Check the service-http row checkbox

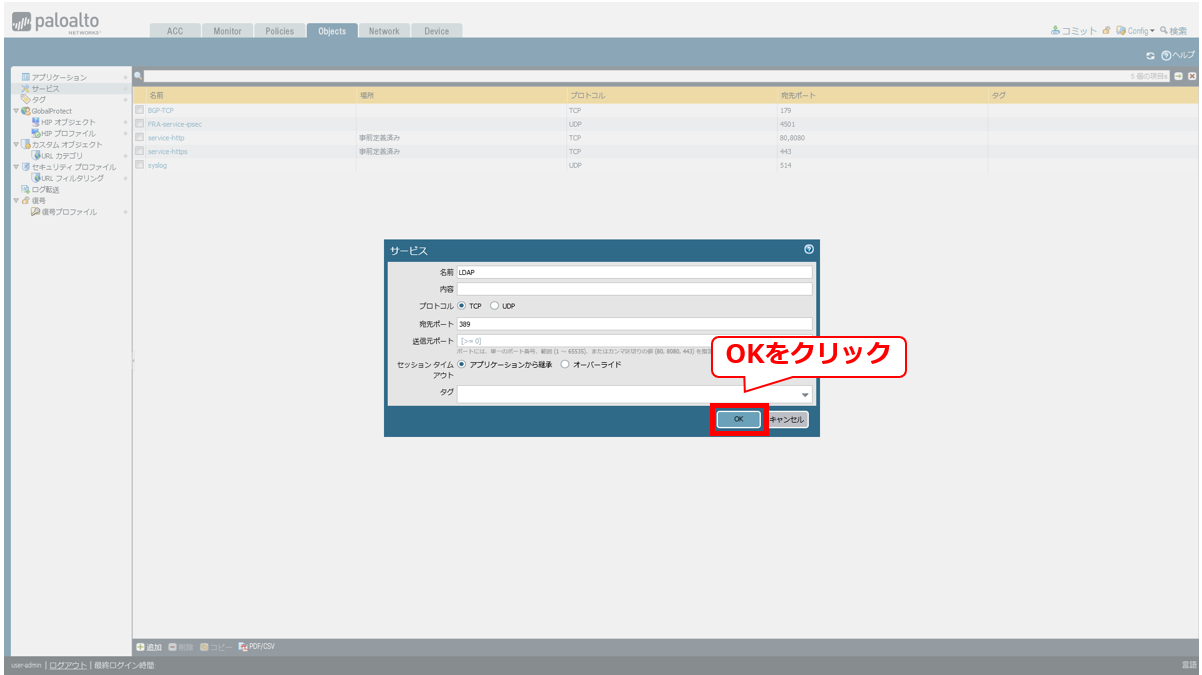pyautogui.click(x=140, y=137)
